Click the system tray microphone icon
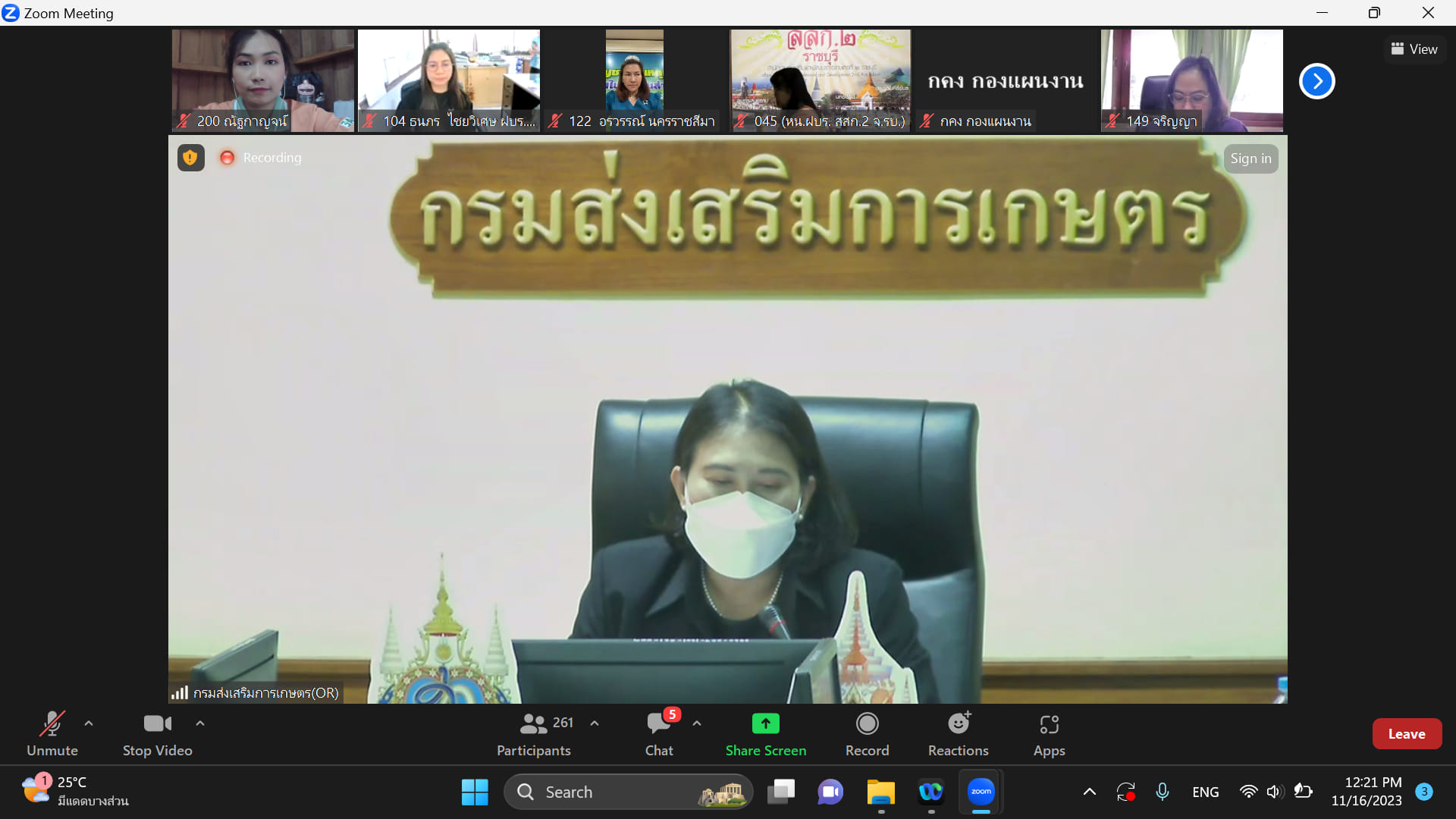Image resolution: width=1456 pixels, height=819 pixels. [1162, 792]
